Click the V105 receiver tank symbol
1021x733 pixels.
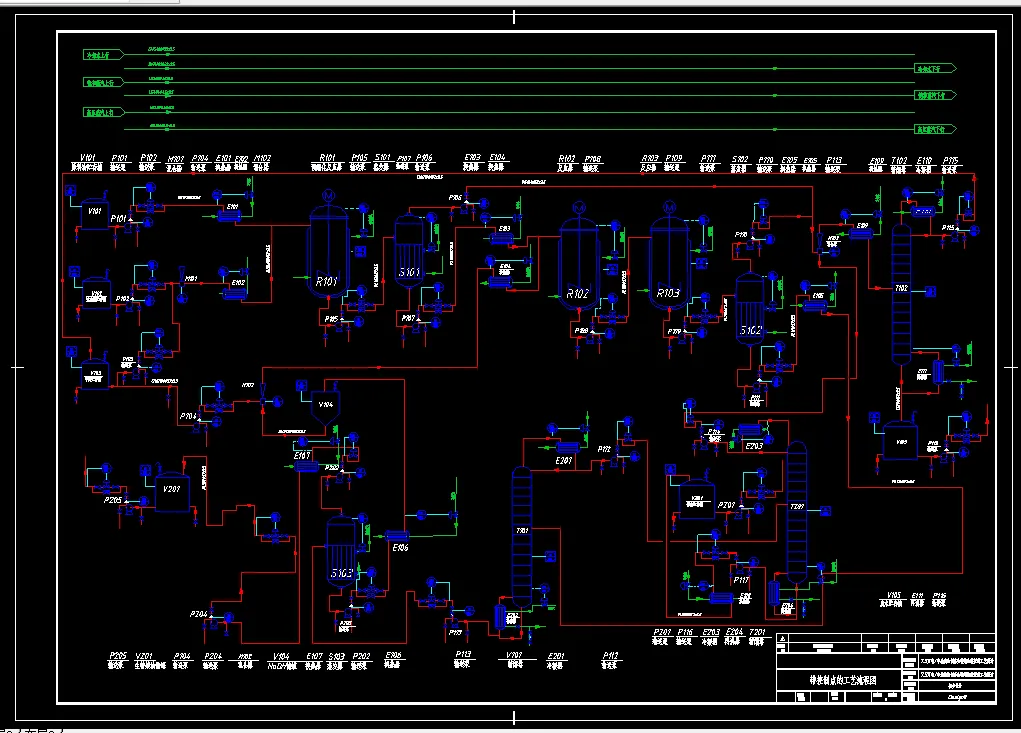point(901,441)
